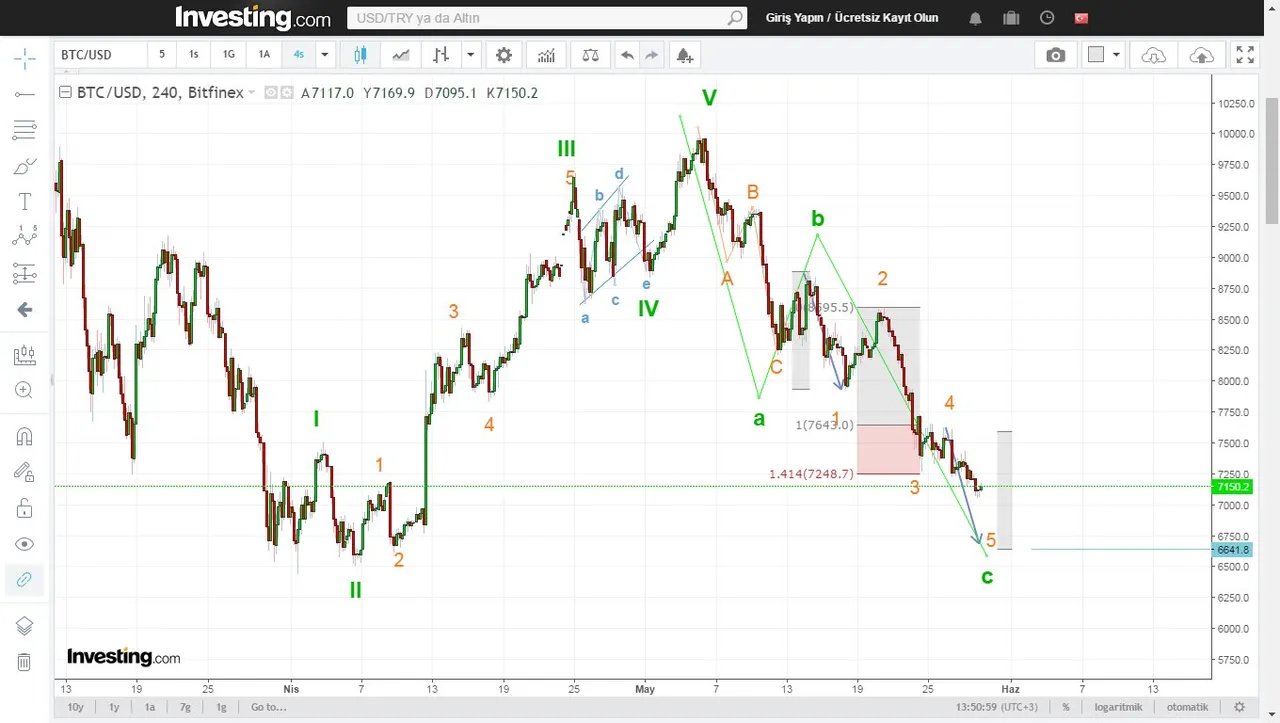The height and width of the screenshot is (723, 1280).
Task: Redo the chart action
Action: coord(652,55)
